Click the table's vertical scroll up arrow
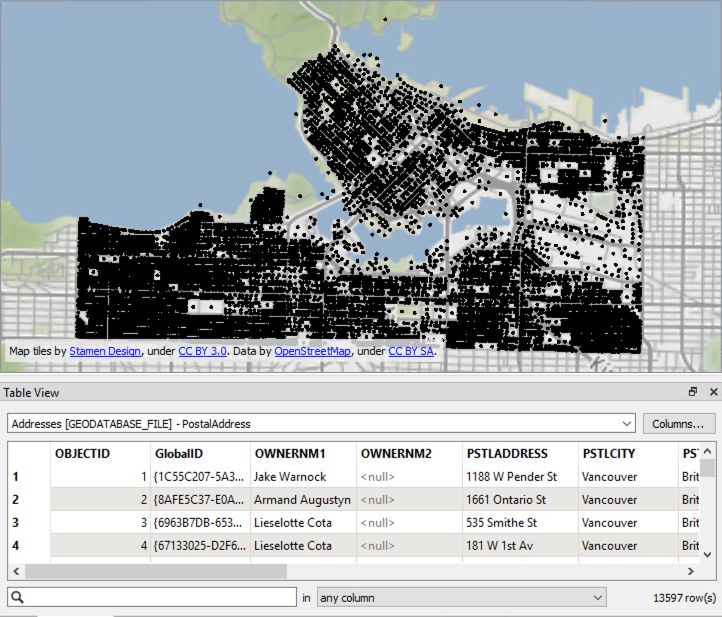The height and width of the screenshot is (617, 722). tap(708, 451)
